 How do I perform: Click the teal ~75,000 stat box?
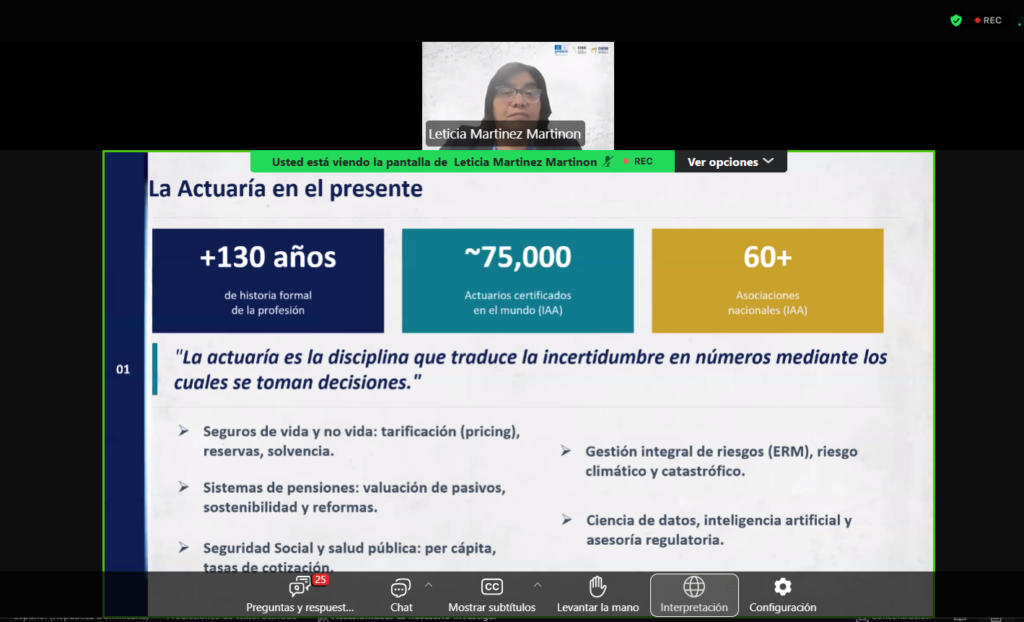click(x=517, y=280)
